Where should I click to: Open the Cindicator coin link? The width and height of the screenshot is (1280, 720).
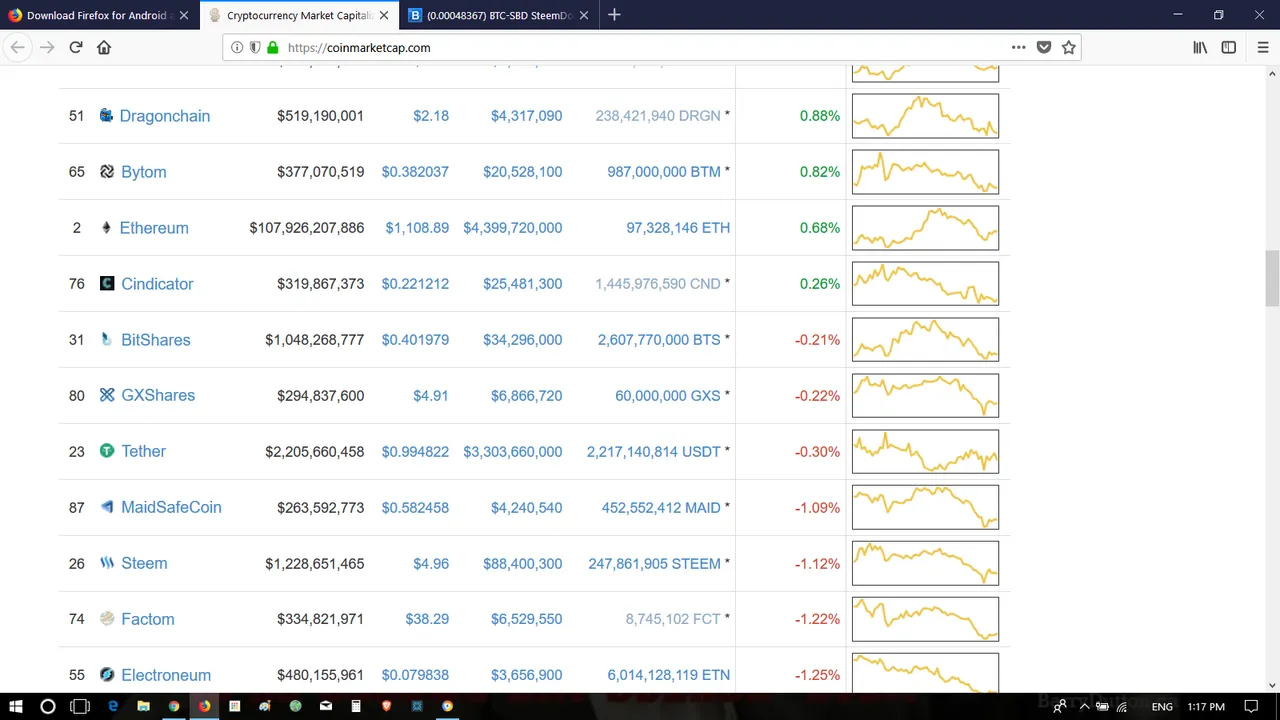point(157,284)
